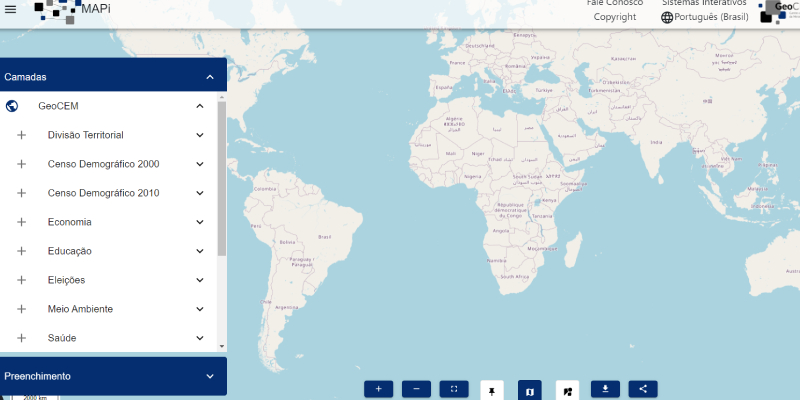Share the map
Screen dimensions: 800x400
pos(643,389)
